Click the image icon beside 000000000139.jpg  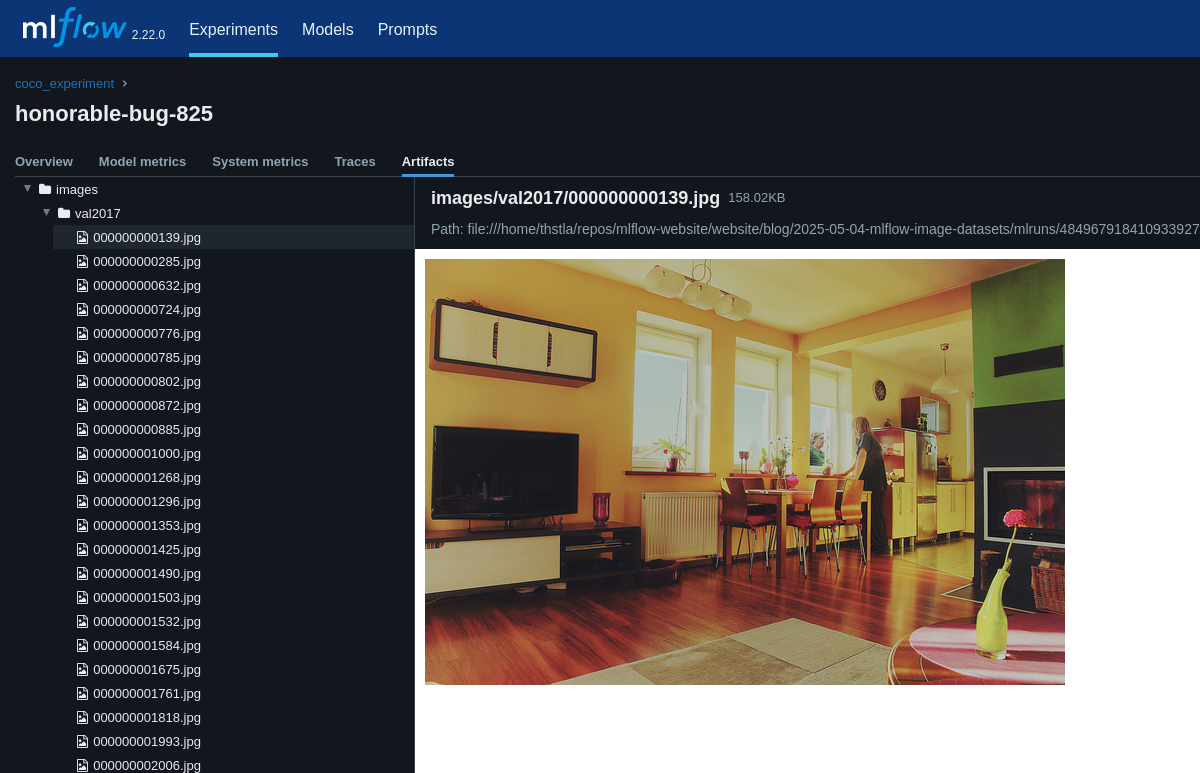82,237
